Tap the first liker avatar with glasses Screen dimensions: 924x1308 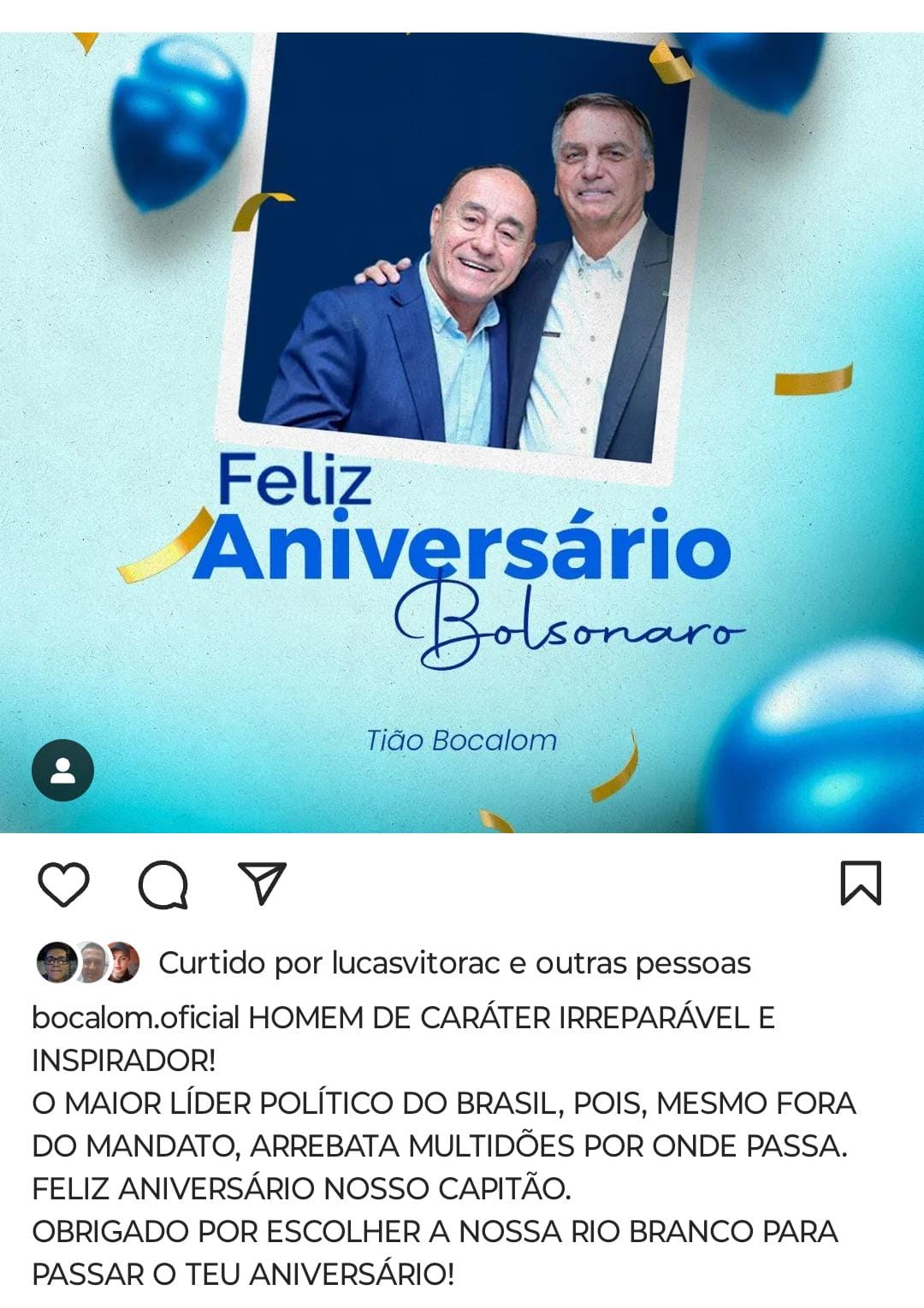click(56, 963)
